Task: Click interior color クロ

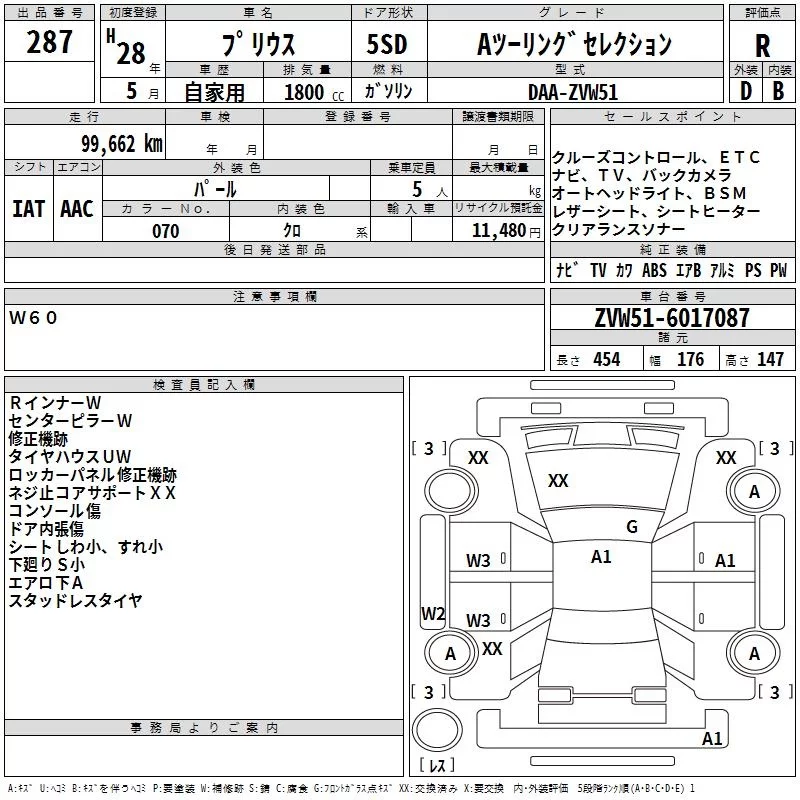Action: 292,231
